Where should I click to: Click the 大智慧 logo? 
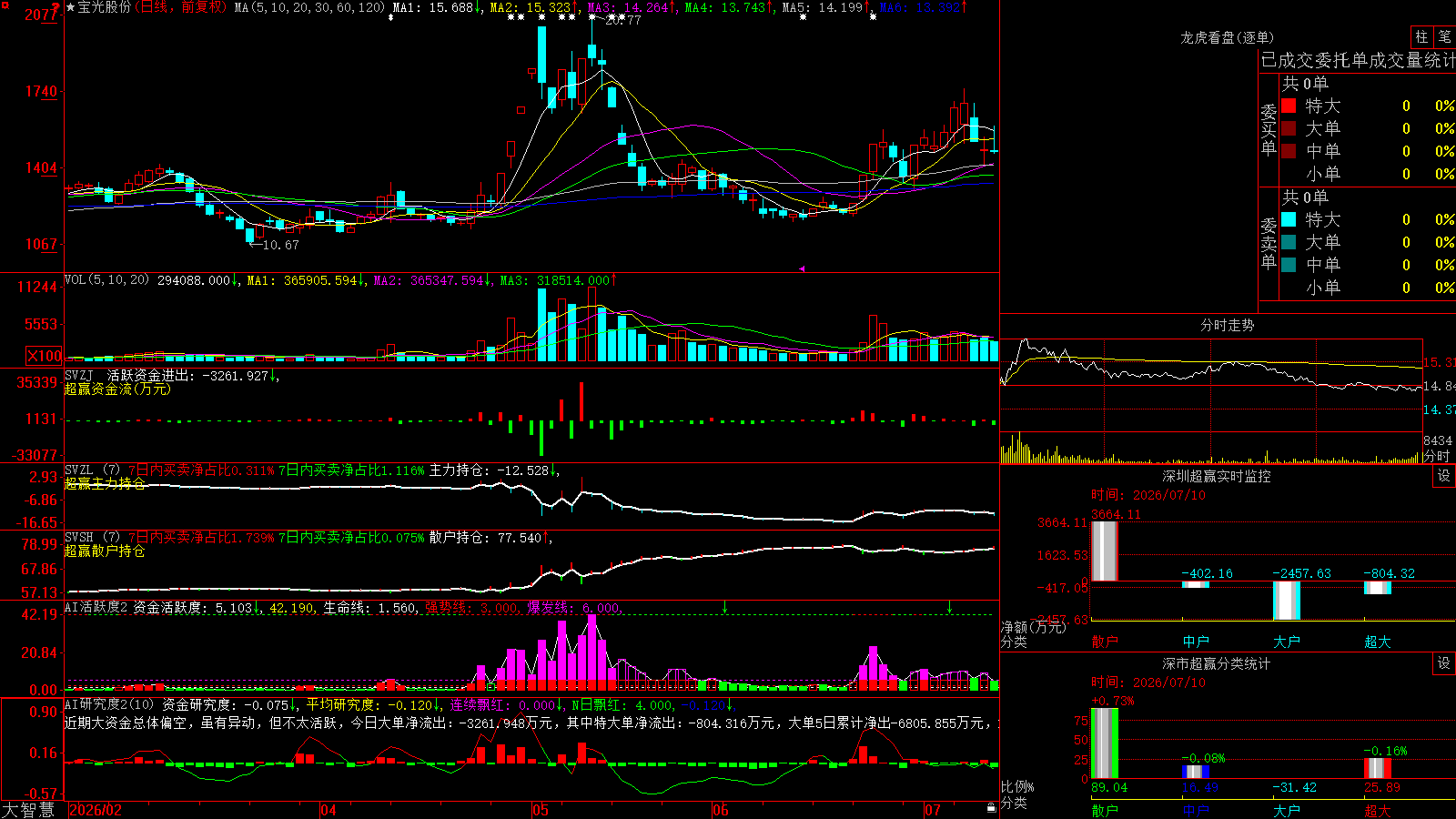[28, 810]
